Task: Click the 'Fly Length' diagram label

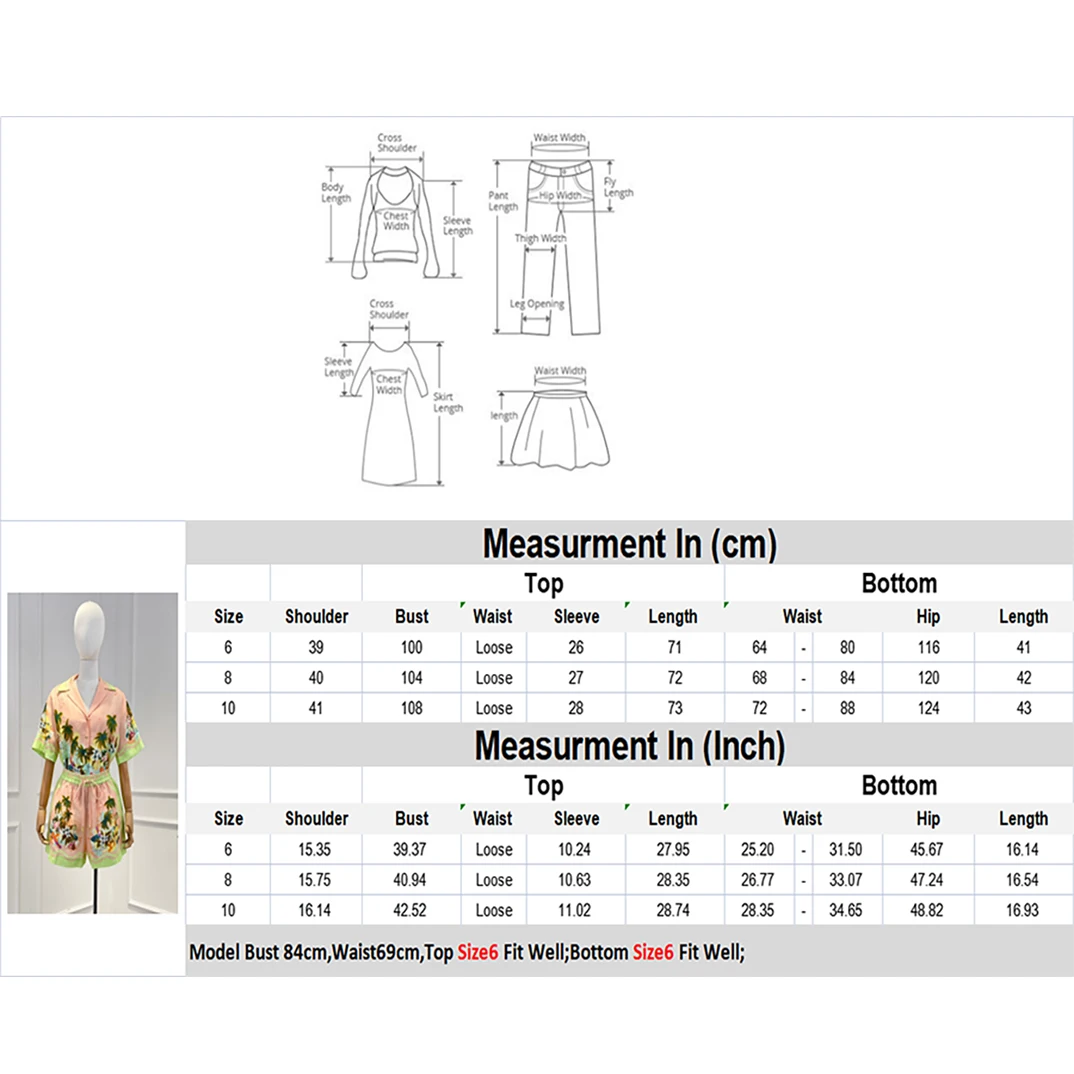Action: click(618, 187)
